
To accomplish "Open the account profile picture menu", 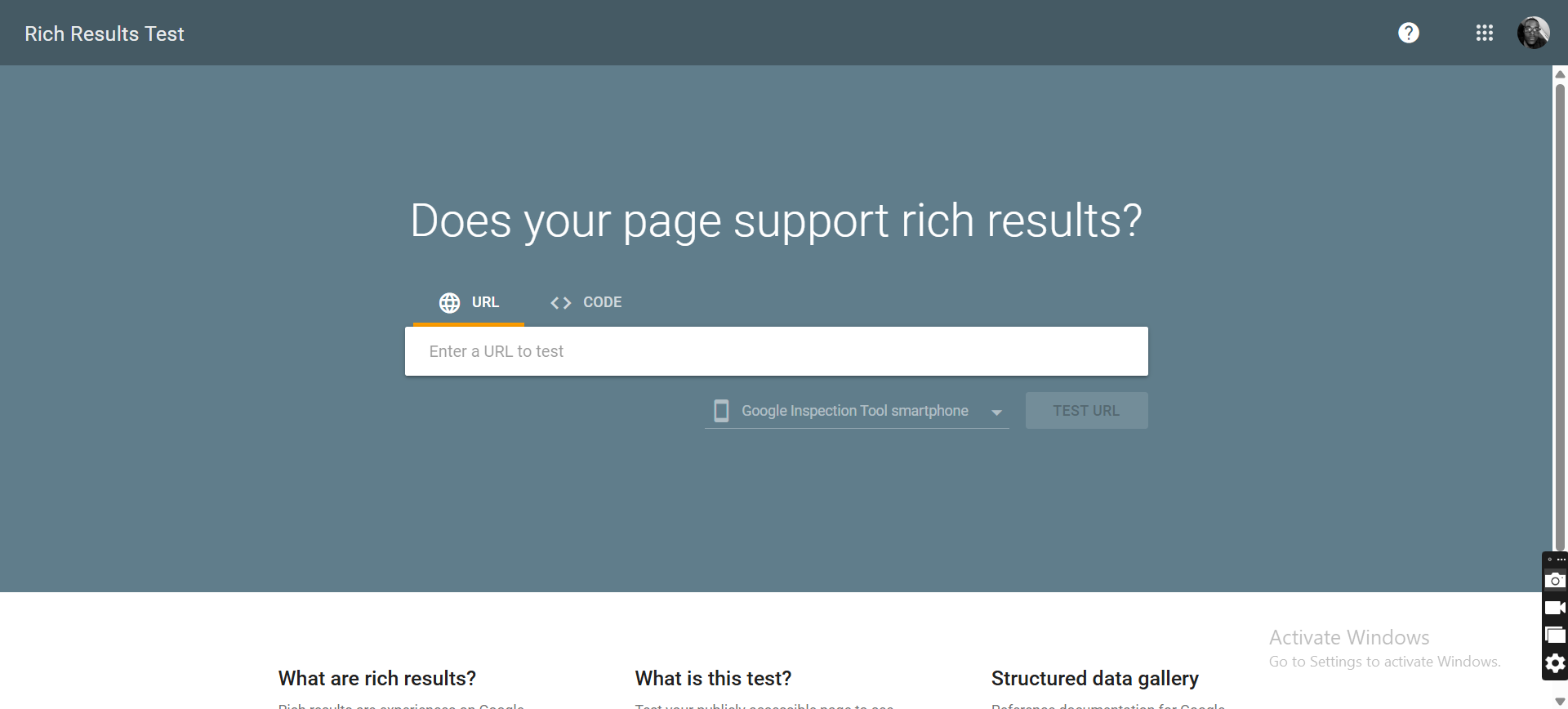I will (1533, 33).
